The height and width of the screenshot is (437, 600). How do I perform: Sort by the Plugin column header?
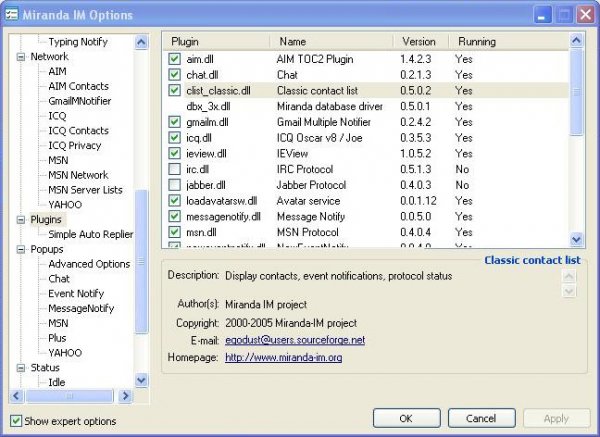pos(217,41)
